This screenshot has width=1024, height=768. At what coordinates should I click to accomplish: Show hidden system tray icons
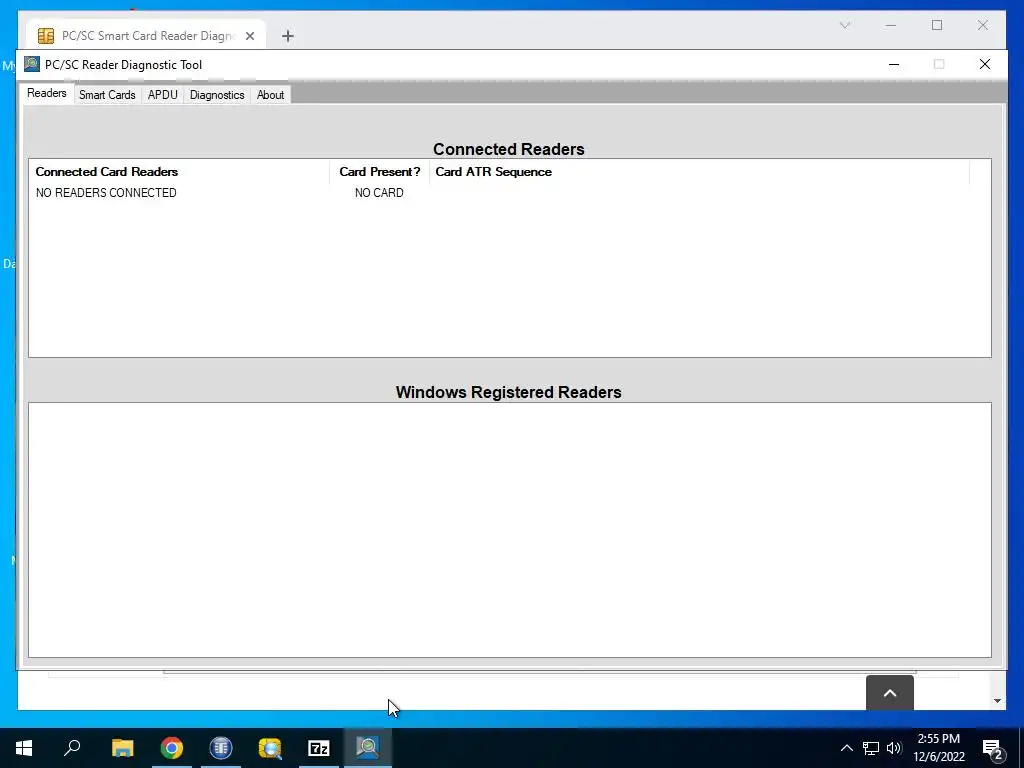(x=846, y=748)
